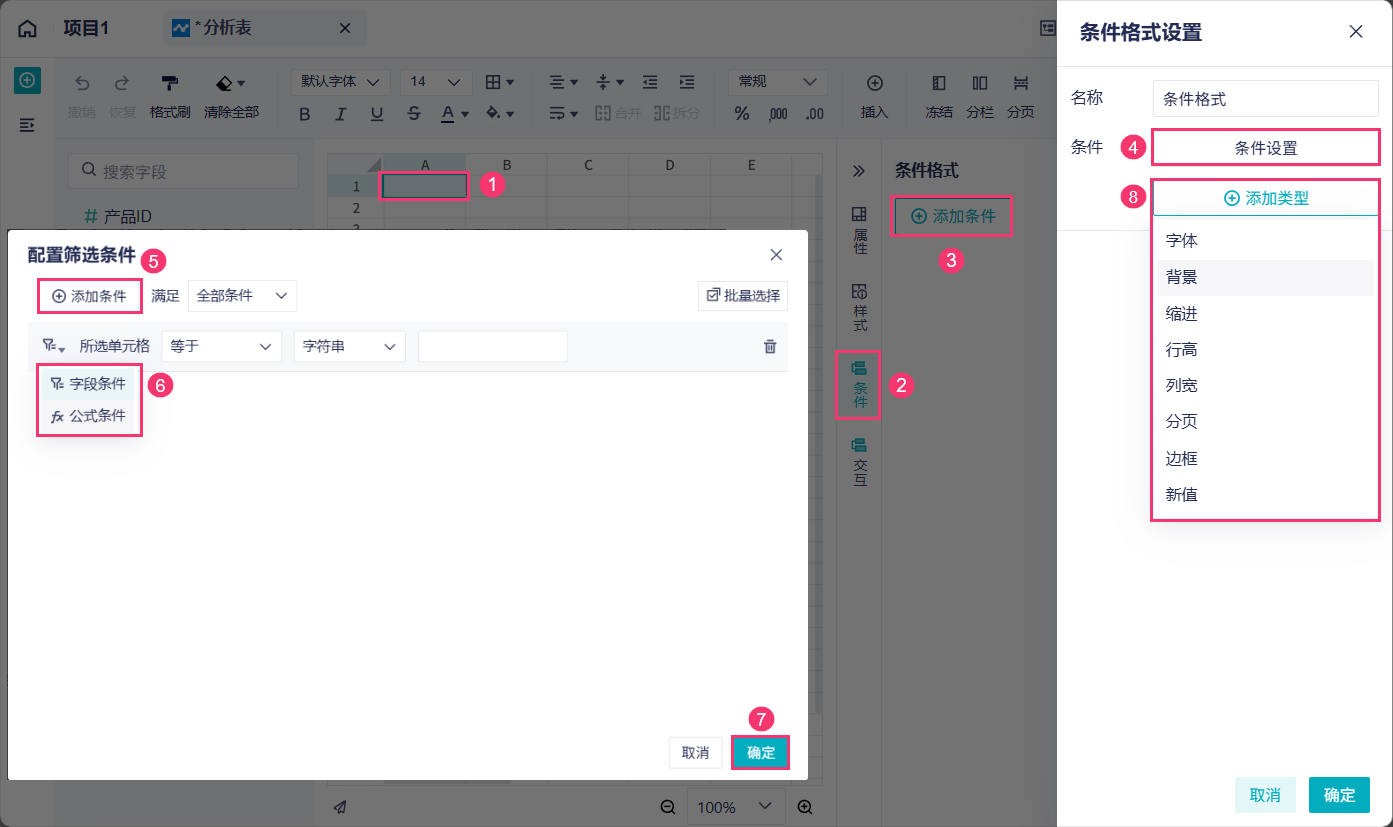Toggle underline formatting
The image size is (1393, 827).
tap(376, 114)
